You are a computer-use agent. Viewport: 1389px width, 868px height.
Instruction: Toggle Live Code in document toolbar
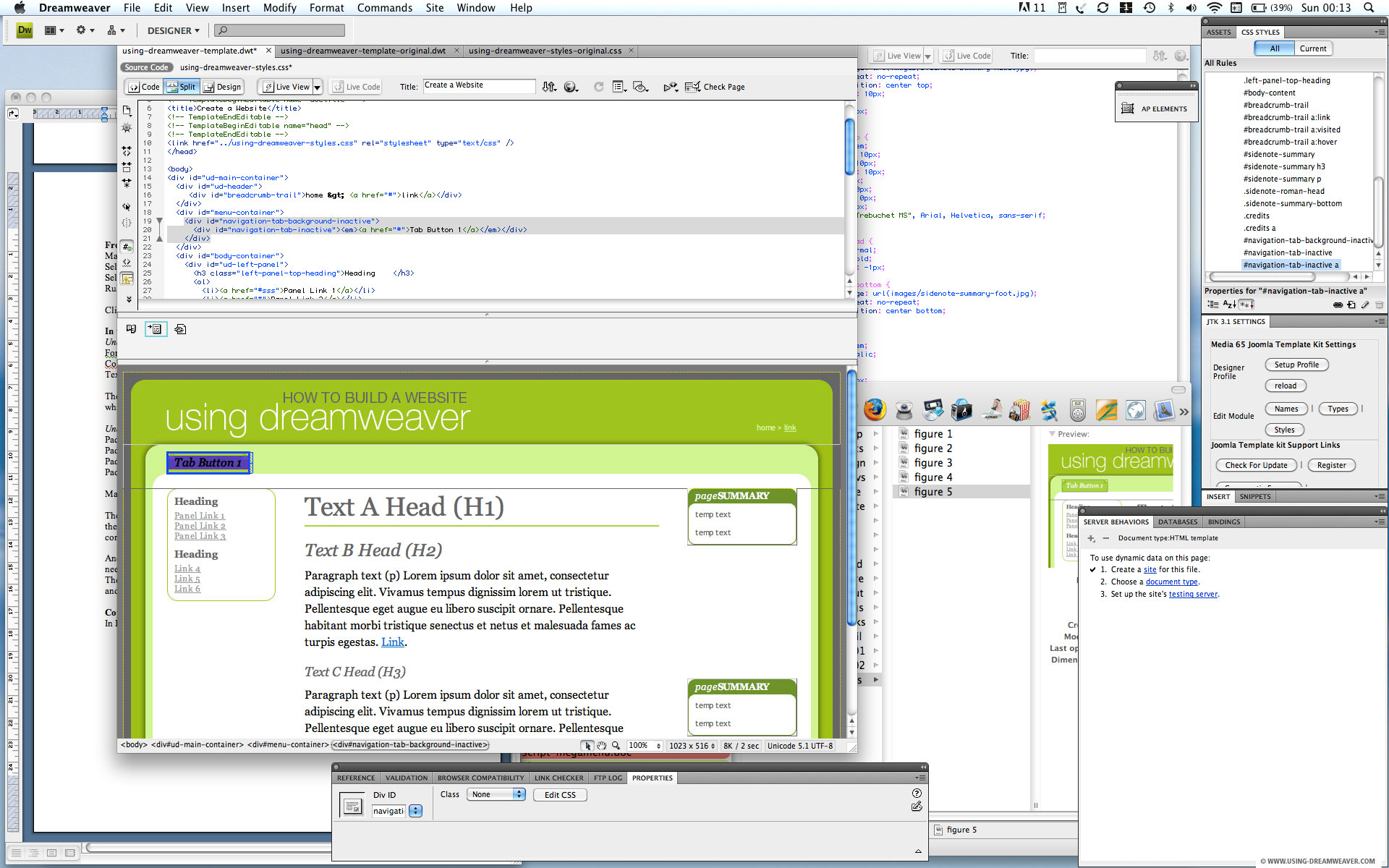[357, 87]
